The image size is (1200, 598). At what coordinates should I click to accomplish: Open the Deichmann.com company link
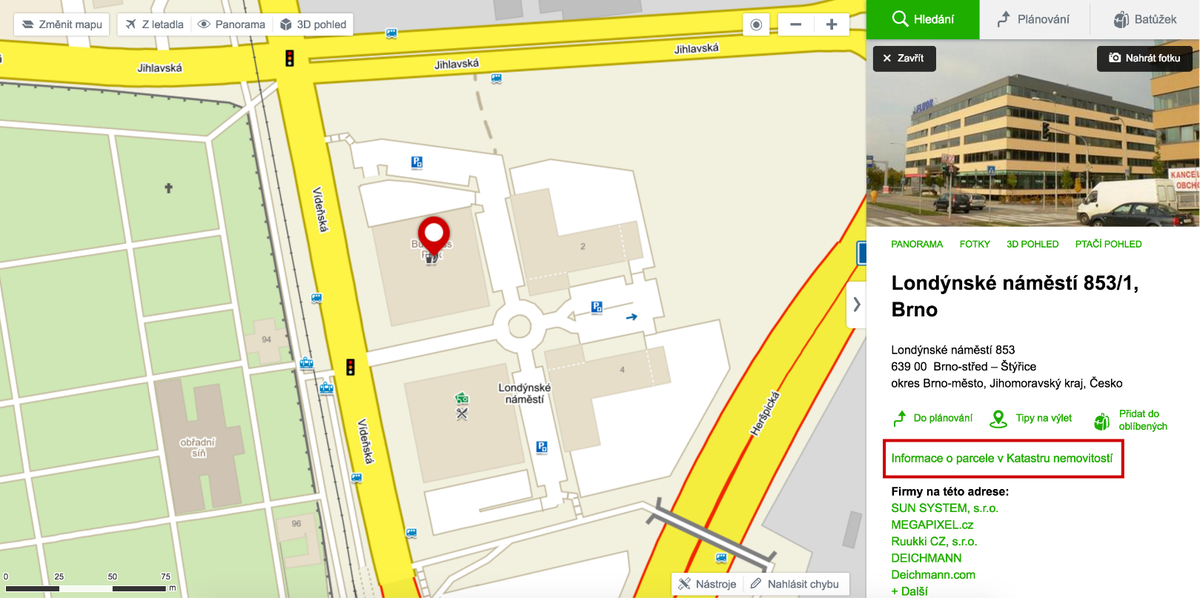(x=933, y=575)
